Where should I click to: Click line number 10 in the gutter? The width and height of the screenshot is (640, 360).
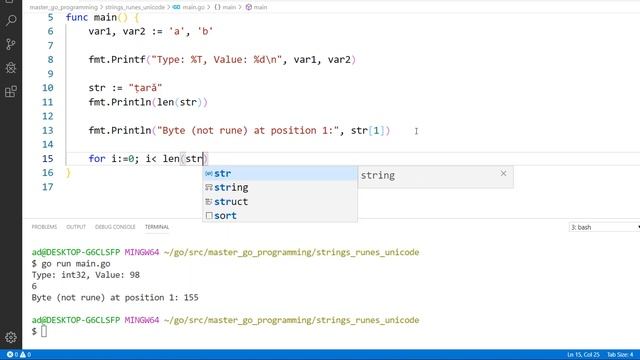click(48, 88)
